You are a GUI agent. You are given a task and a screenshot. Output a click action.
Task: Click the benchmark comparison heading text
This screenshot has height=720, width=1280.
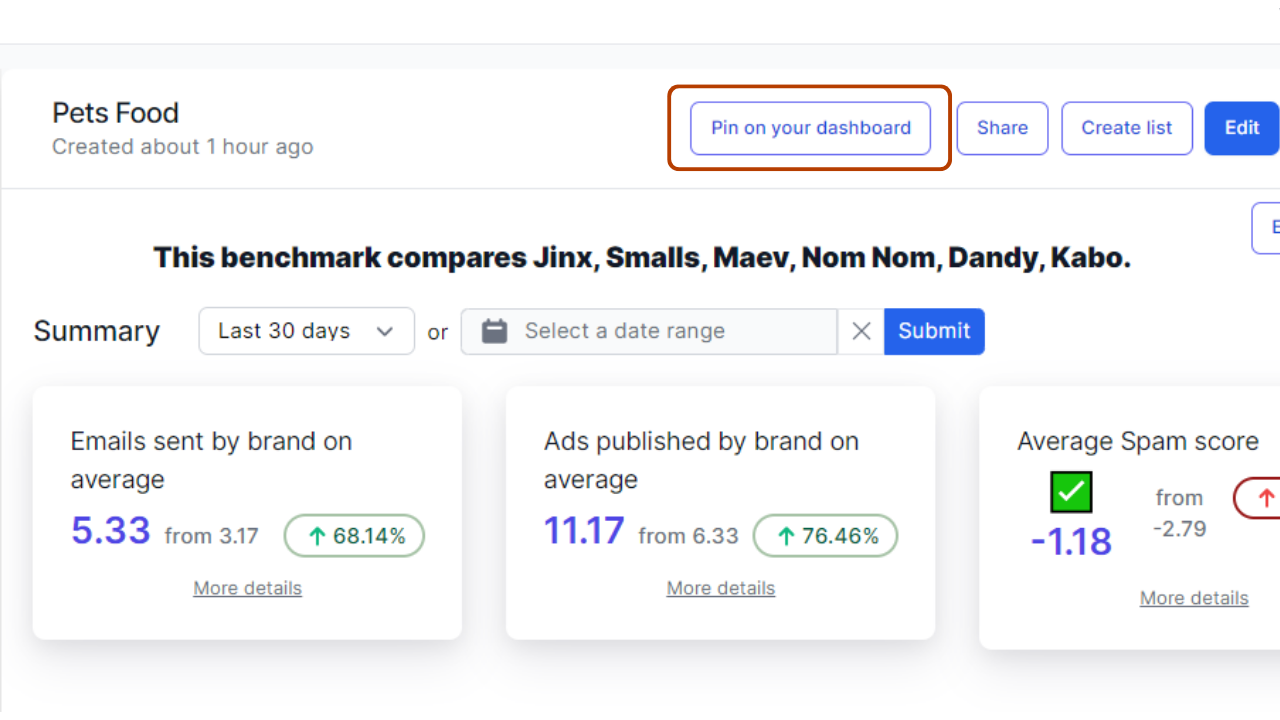point(642,258)
